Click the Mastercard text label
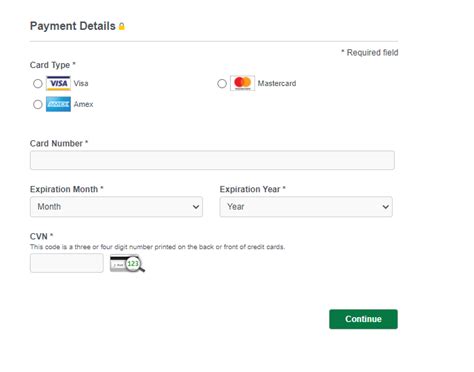The image size is (474, 372). [277, 83]
